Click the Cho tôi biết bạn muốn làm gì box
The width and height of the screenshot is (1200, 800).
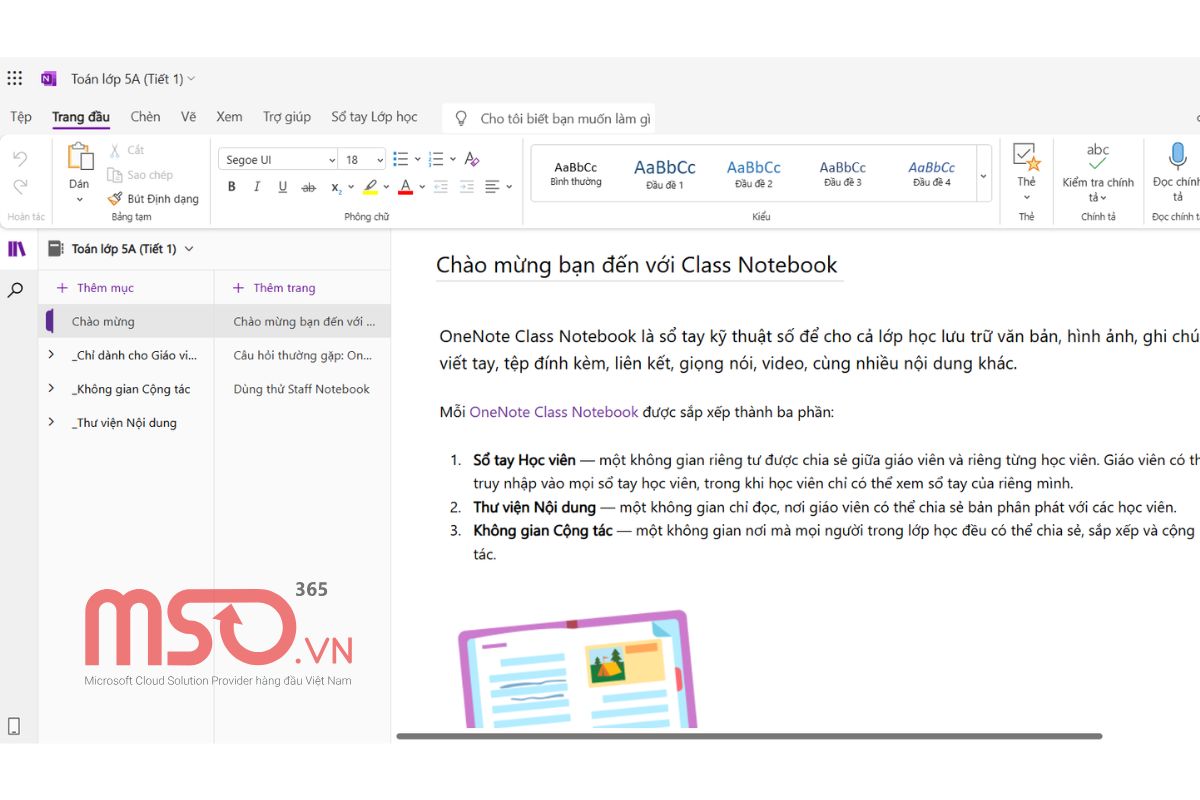[549, 118]
